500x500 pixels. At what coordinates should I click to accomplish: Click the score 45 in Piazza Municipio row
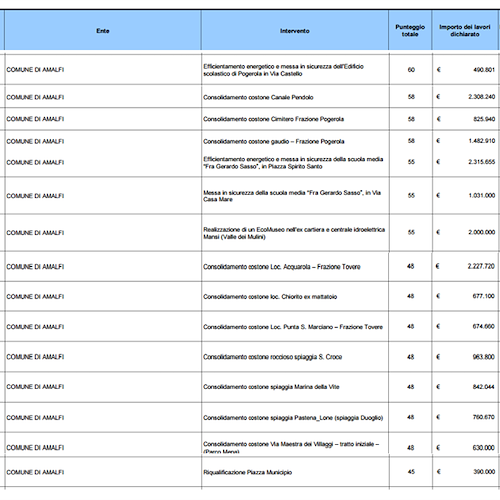point(411,472)
